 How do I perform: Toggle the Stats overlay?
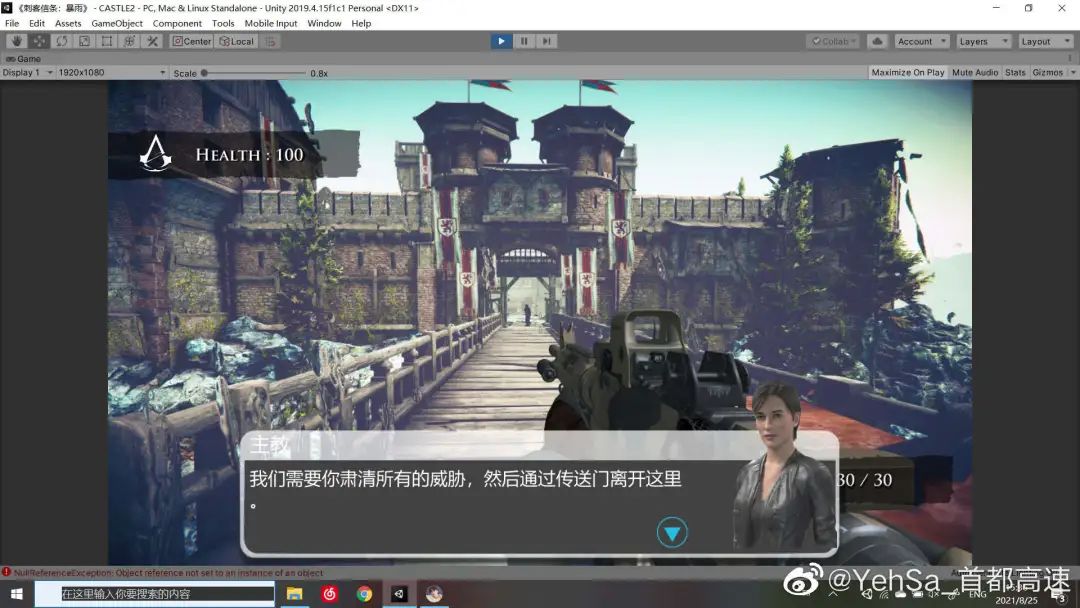coord(1015,72)
